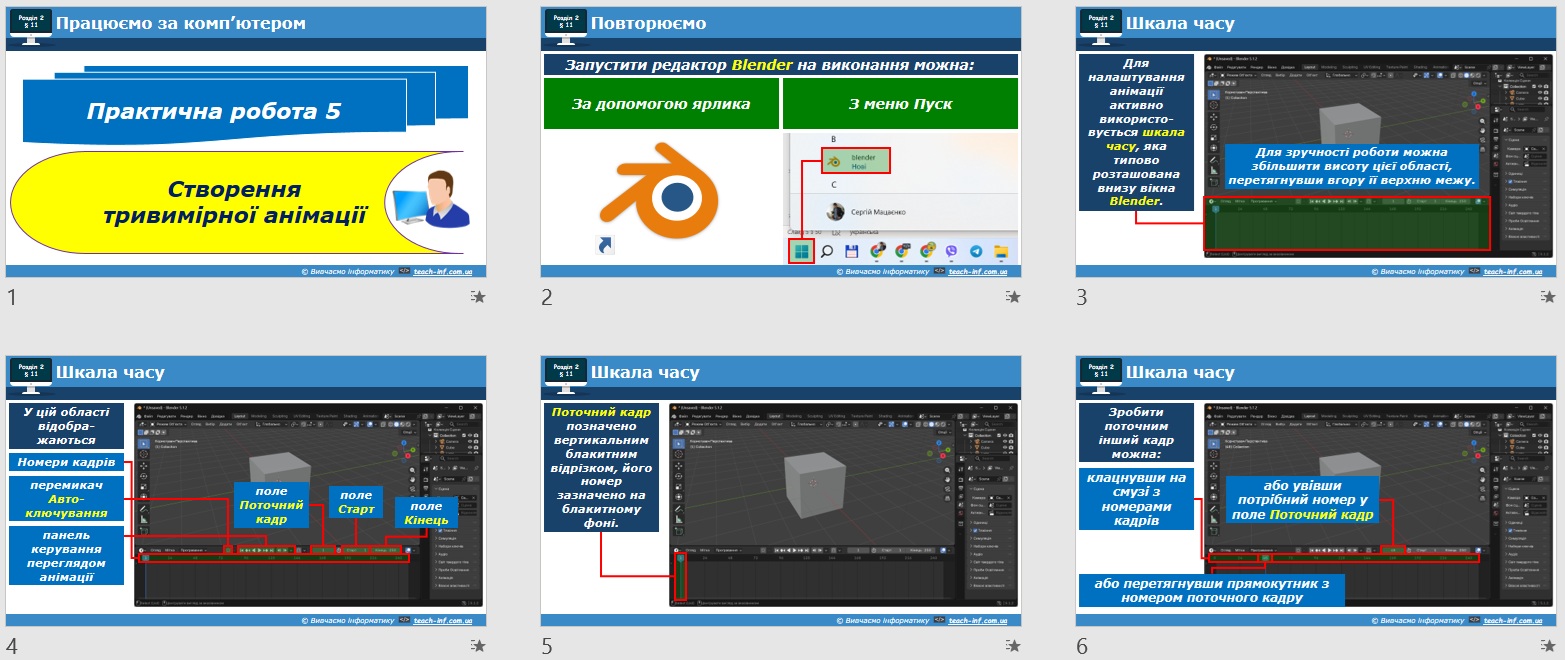Click the animation star icon beneath slide 4
This screenshot has height=660, width=1565.
pos(479,647)
